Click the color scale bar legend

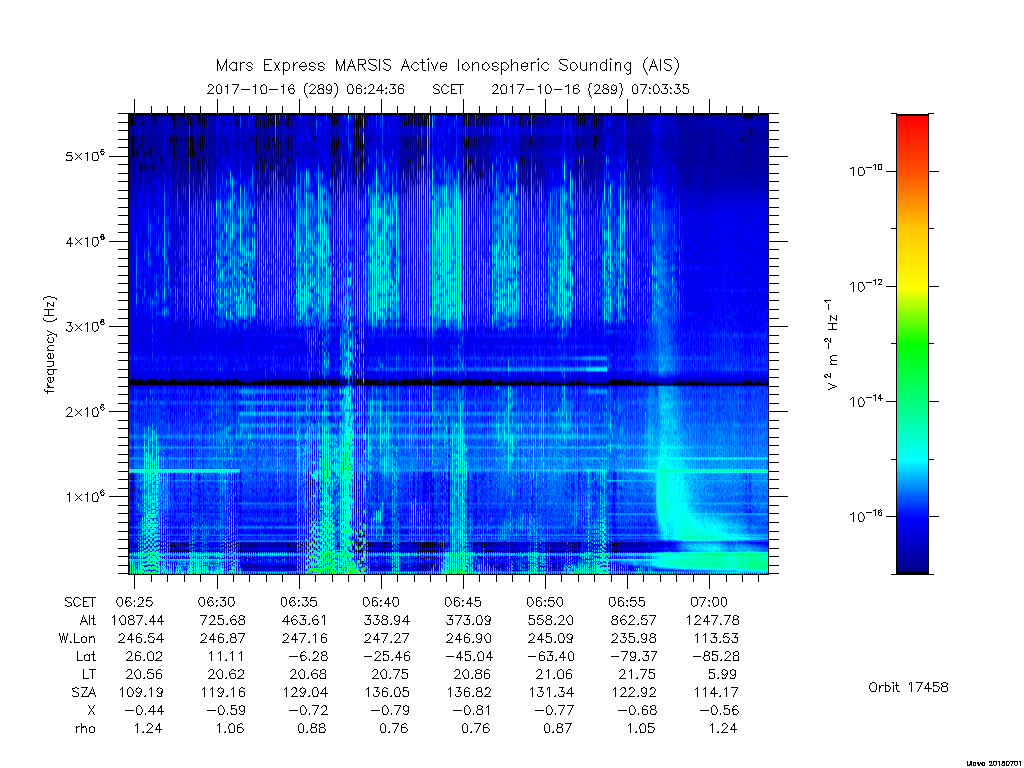tap(912, 344)
